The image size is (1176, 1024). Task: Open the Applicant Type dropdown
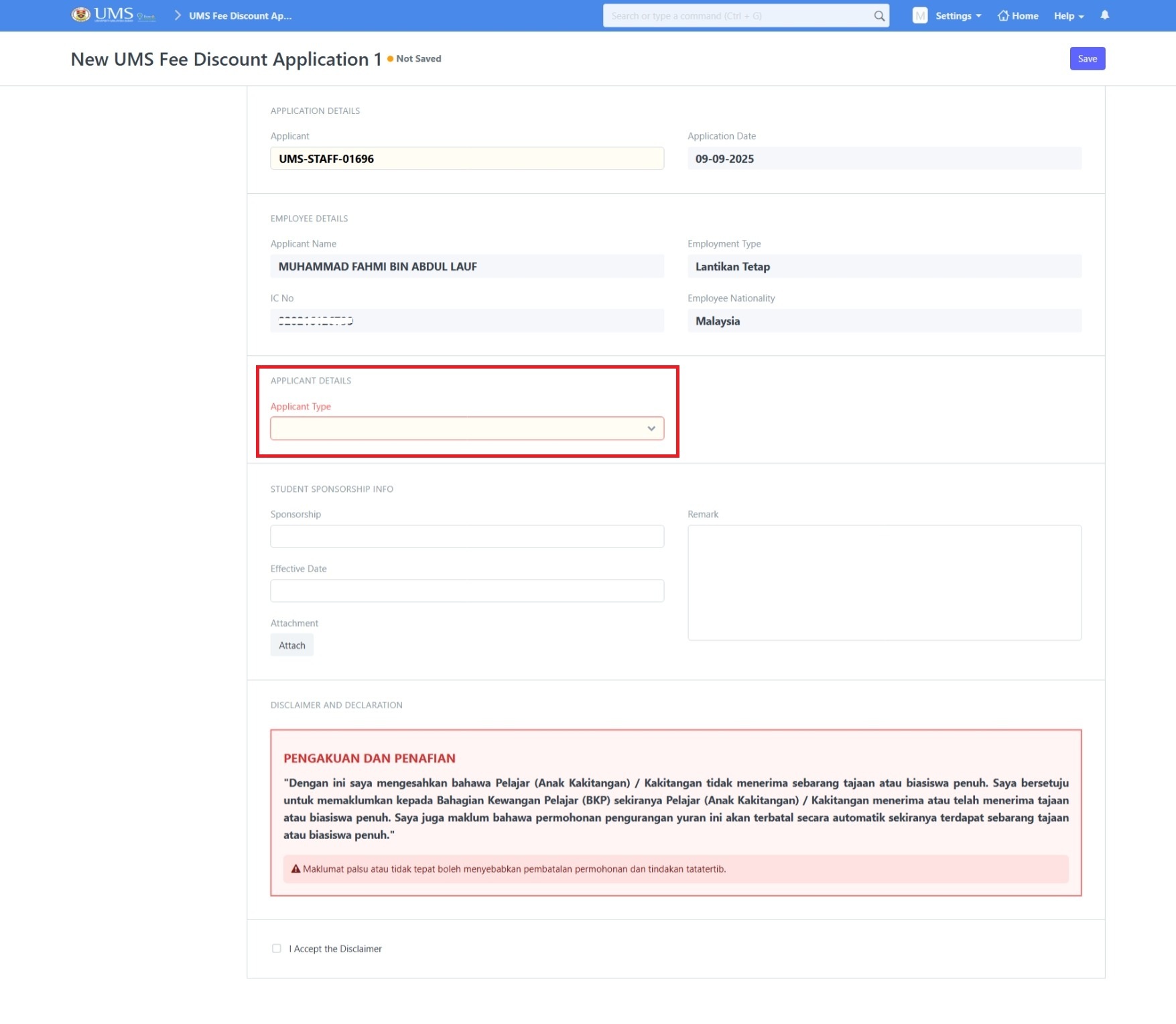click(x=466, y=429)
